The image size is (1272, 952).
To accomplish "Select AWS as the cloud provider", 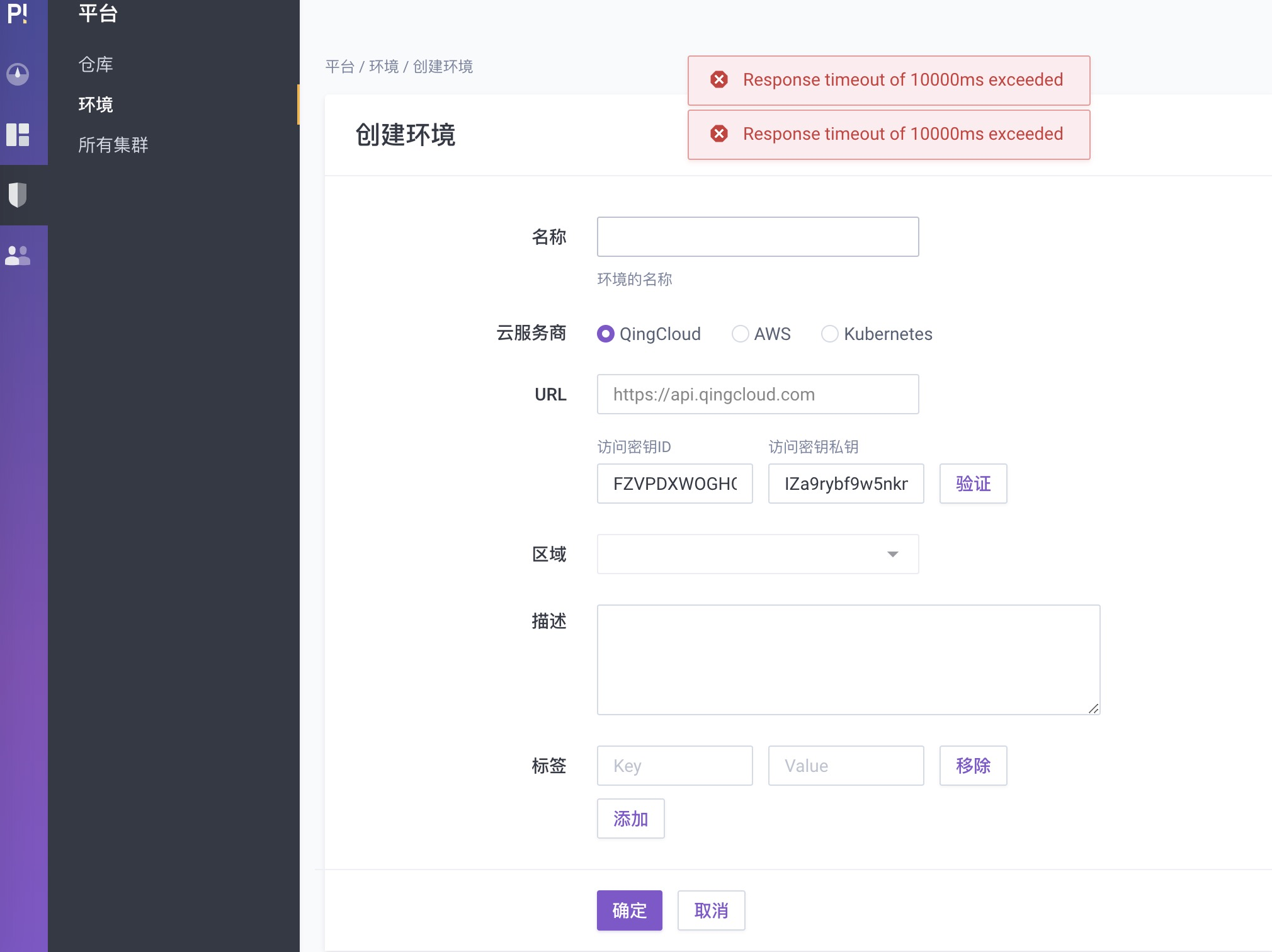I will point(741,334).
